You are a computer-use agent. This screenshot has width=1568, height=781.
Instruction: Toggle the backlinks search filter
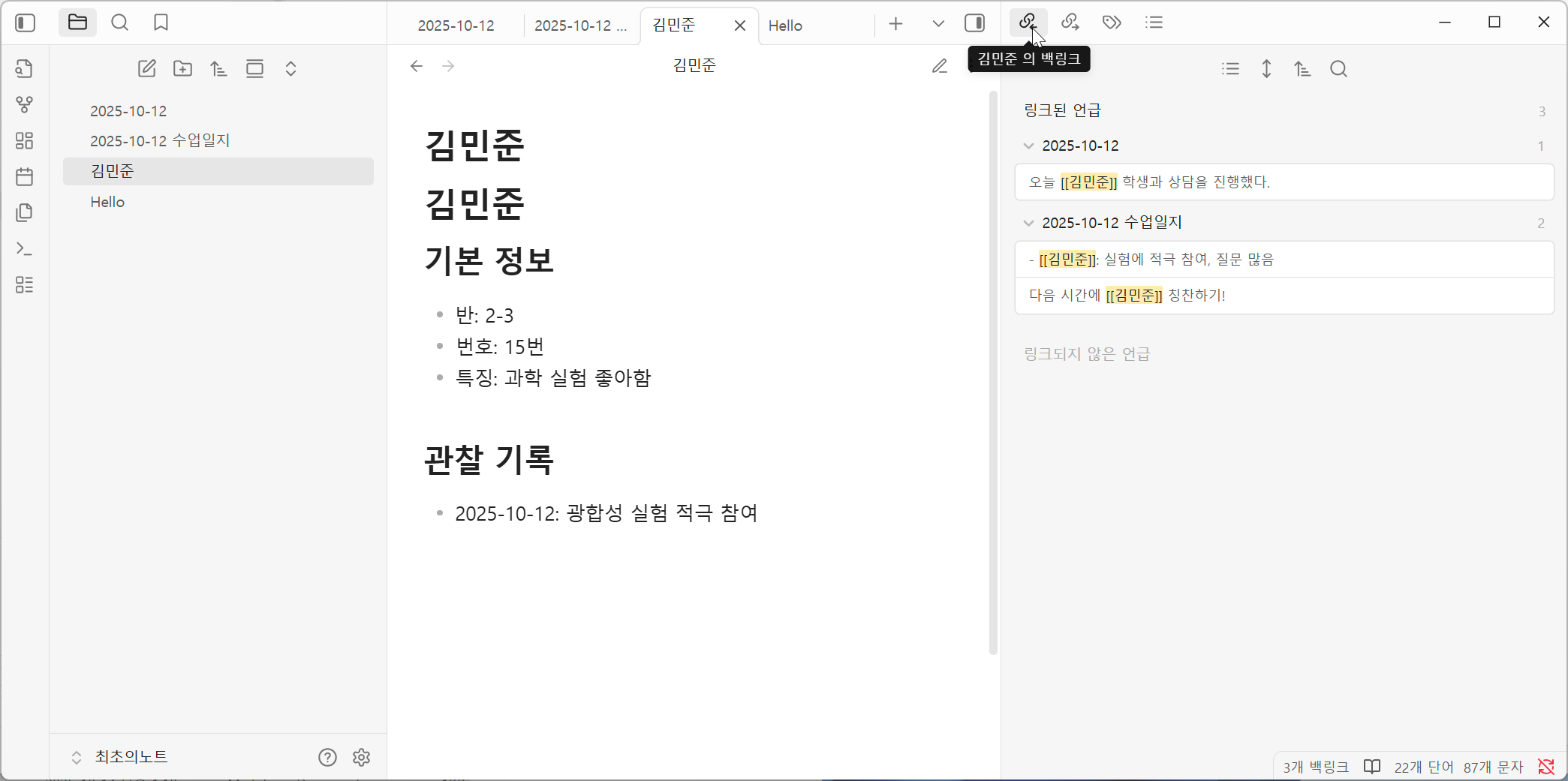click(1339, 69)
